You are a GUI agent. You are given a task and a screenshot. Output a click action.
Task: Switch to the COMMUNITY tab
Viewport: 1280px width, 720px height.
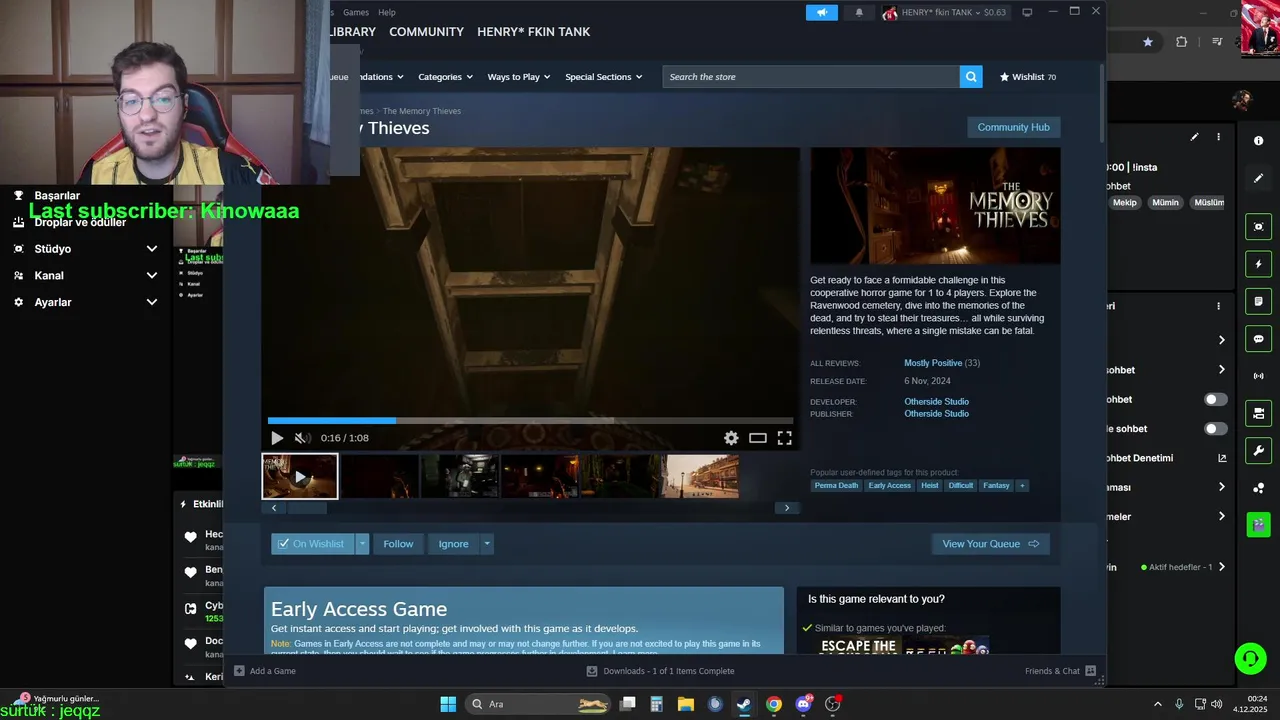pos(426,32)
